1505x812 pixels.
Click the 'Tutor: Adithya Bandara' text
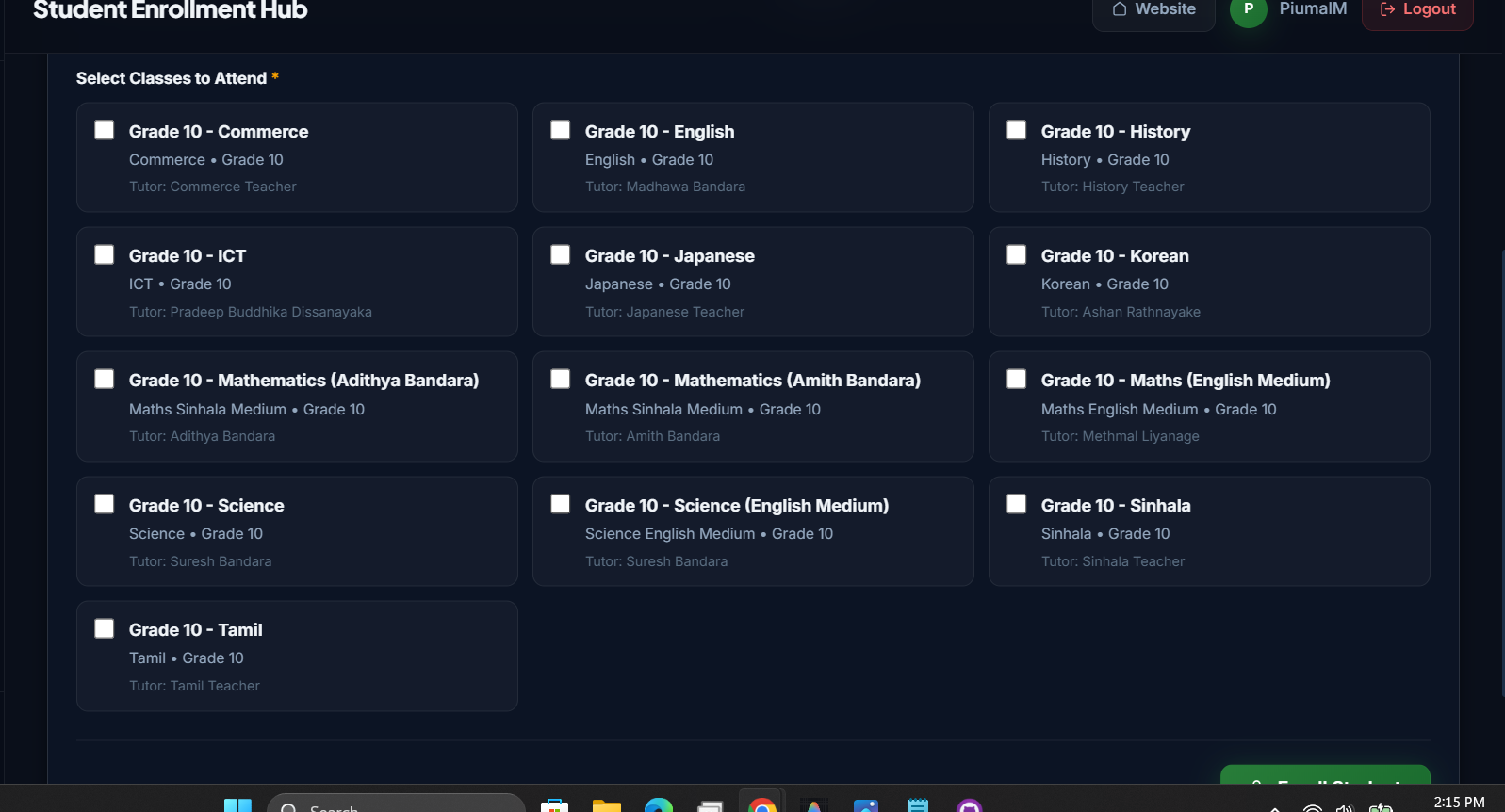point(203,436)
